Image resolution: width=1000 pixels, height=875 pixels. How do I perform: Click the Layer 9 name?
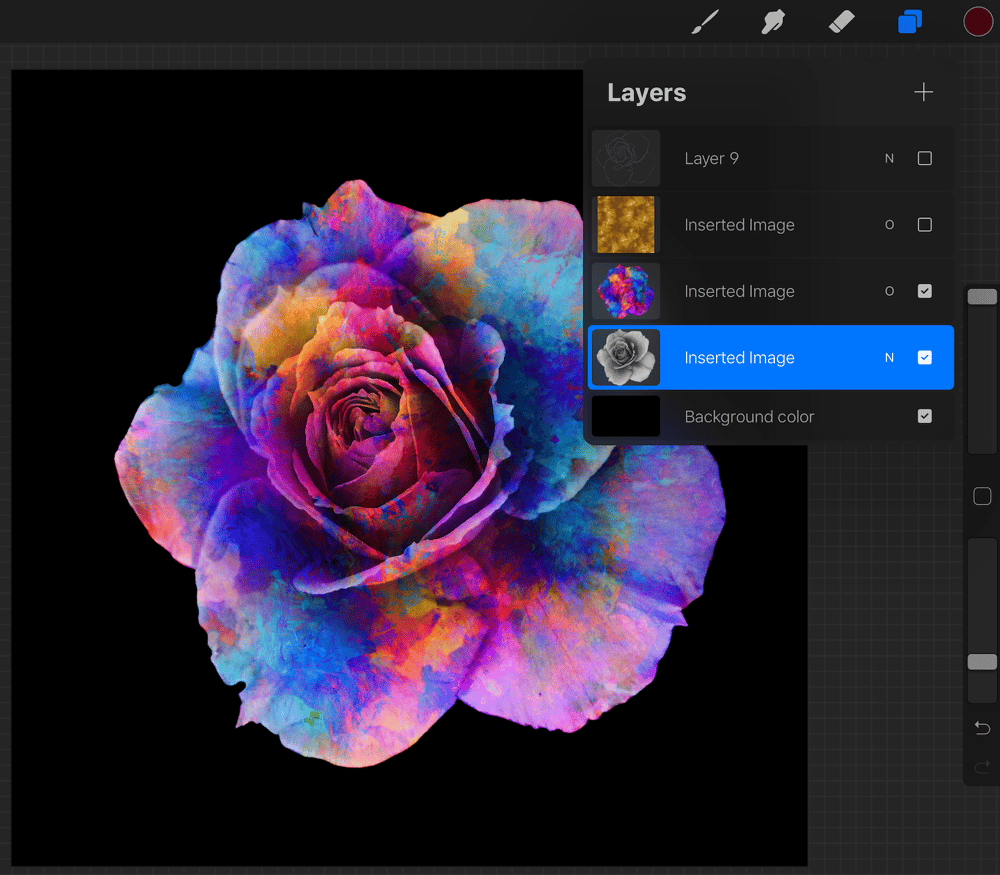point(711,158)
